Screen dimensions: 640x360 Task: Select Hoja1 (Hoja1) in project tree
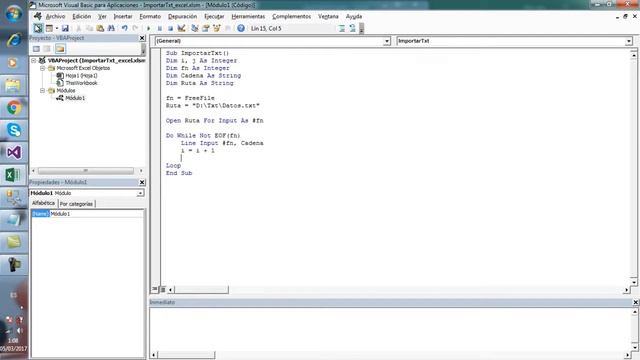coord(81,76)
